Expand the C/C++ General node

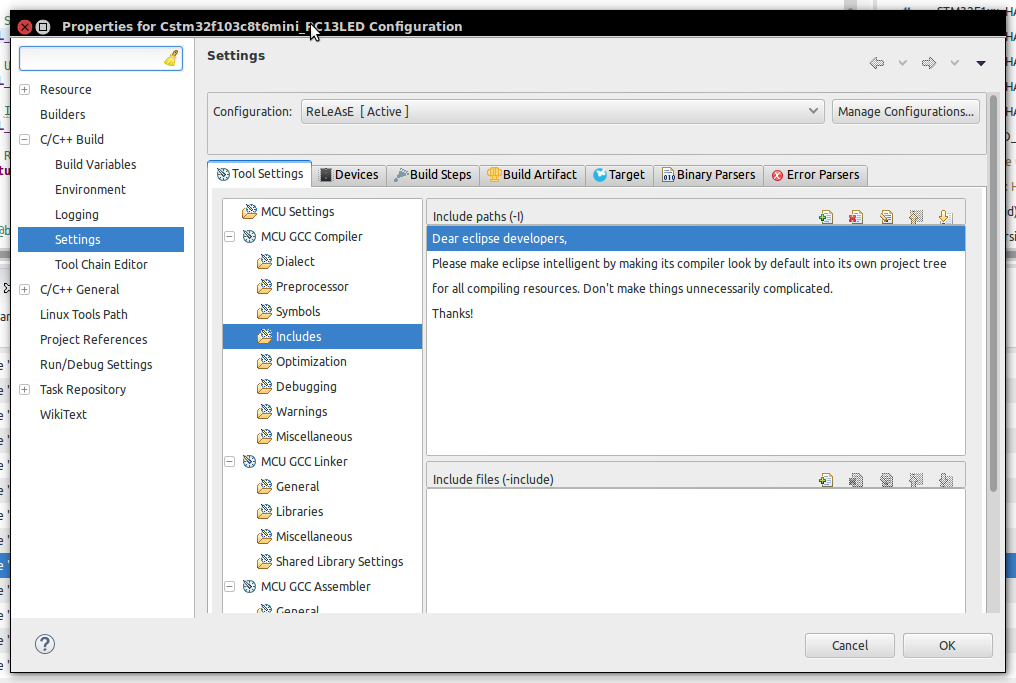(25, 290)
